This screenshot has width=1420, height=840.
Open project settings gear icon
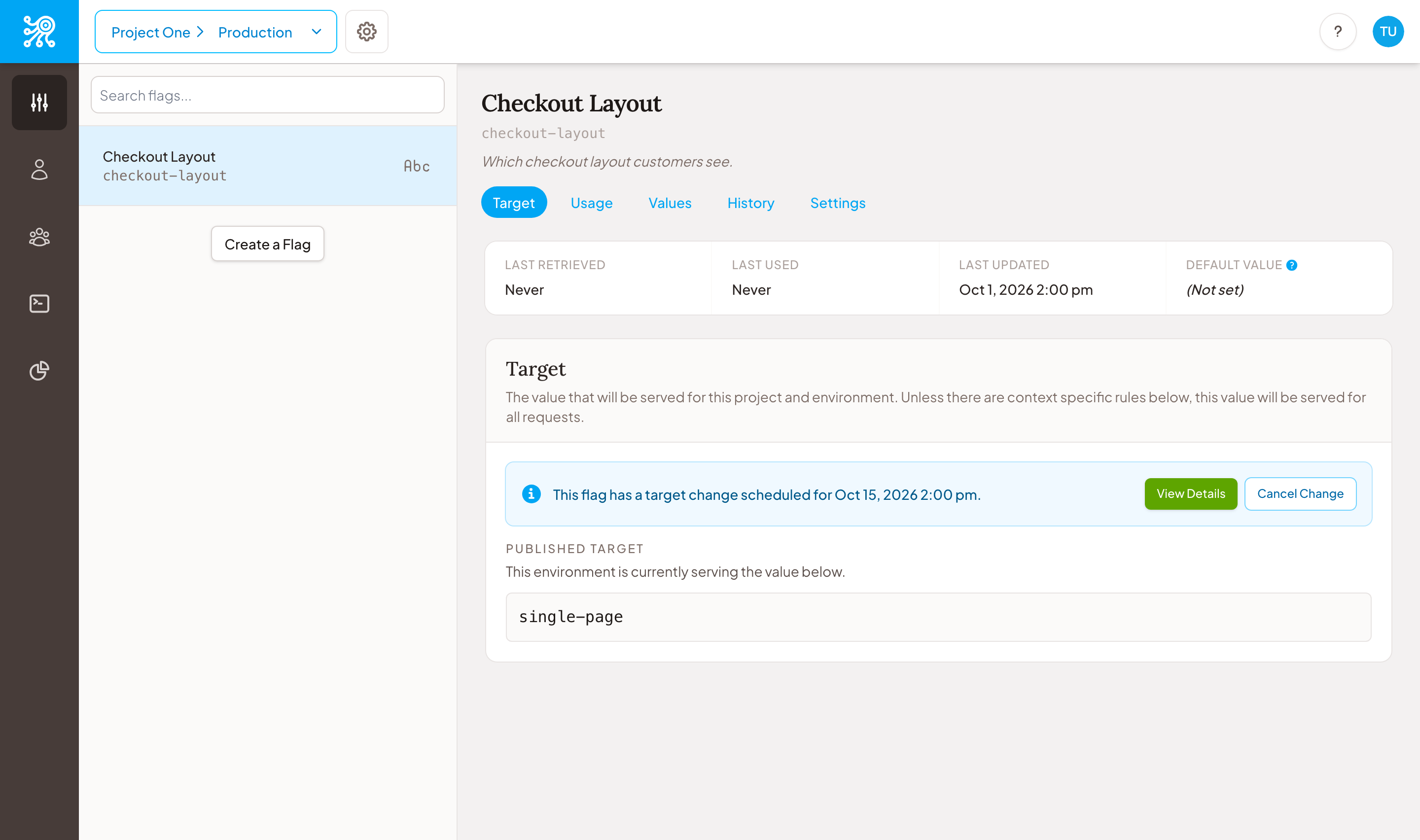click(367, 32)
